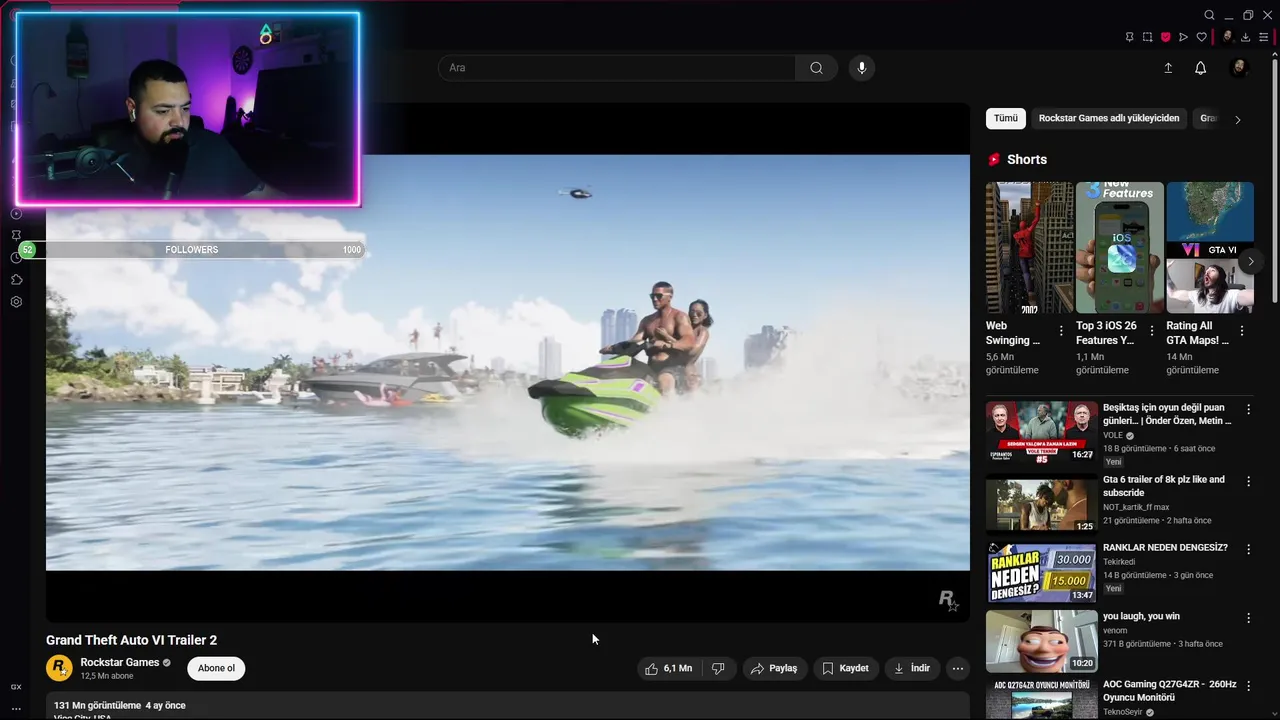This screenshot has width=1280, height=720.
Task: Activate the snapshot capture icon in toolbar
Action: (x=1147, y=37)
